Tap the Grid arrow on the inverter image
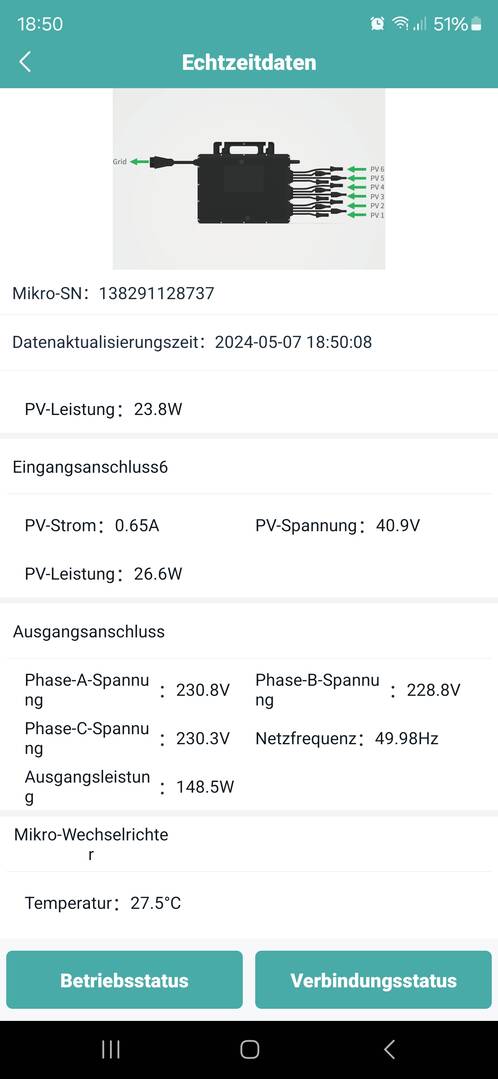498x1079 pixels. [140, 162]
